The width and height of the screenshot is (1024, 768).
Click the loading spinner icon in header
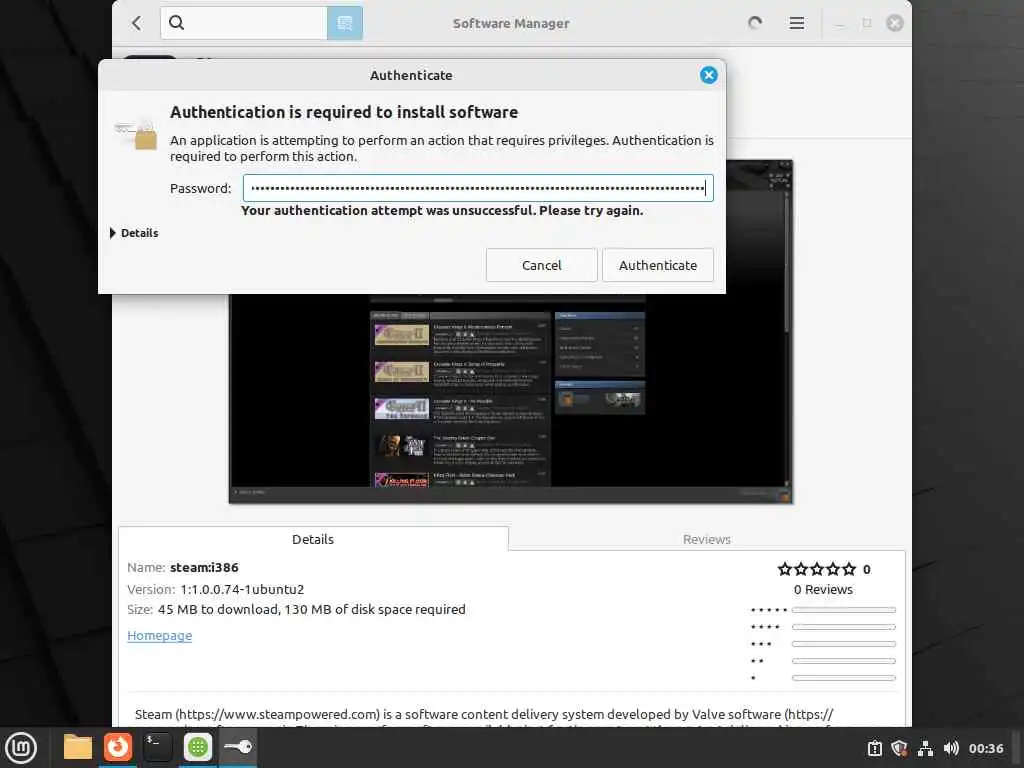point(755,24)
